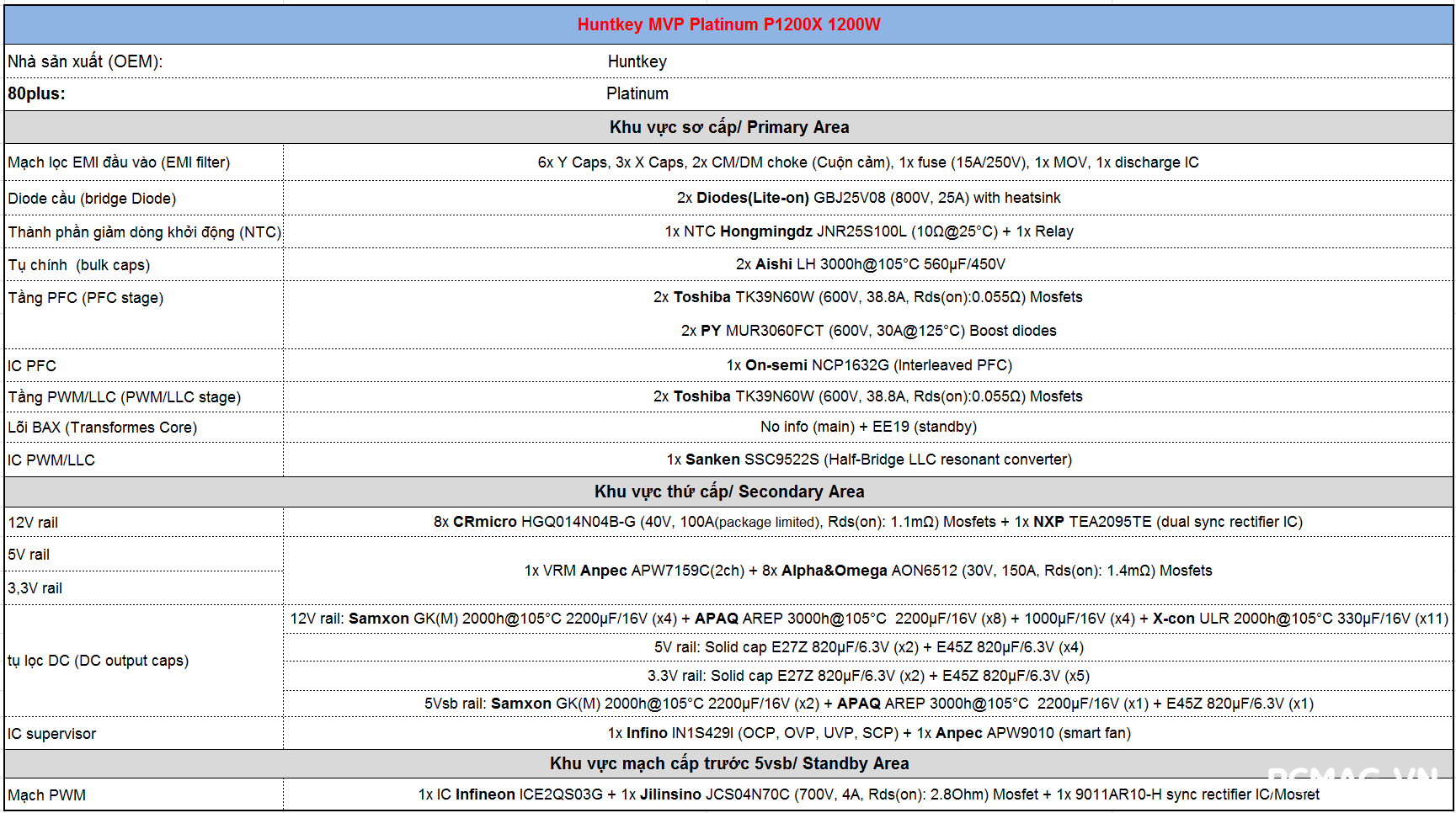Select the EMI filter row label
The width and height of the screenshot is (1456, 813).
coord(119,162)
